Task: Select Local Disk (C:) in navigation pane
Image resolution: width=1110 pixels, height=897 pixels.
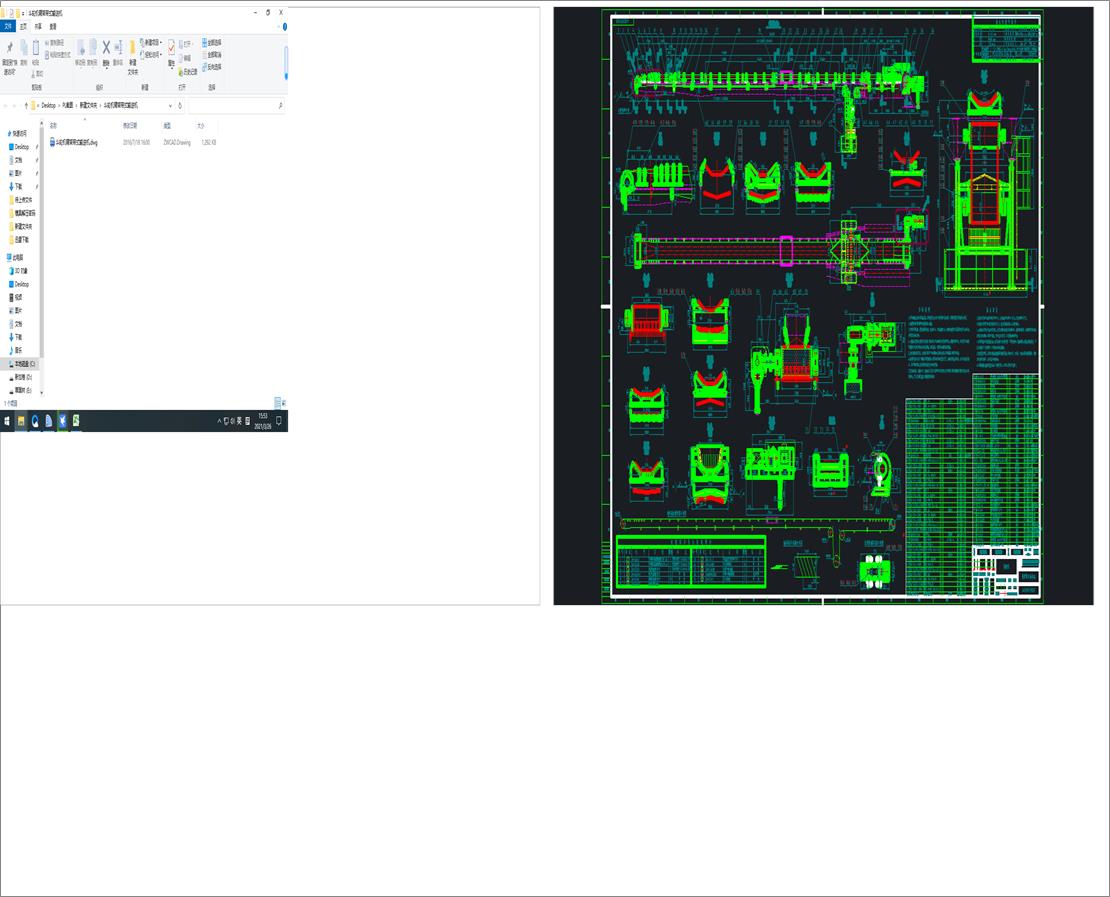Action: pyautogui.click(x=24, y=364)
